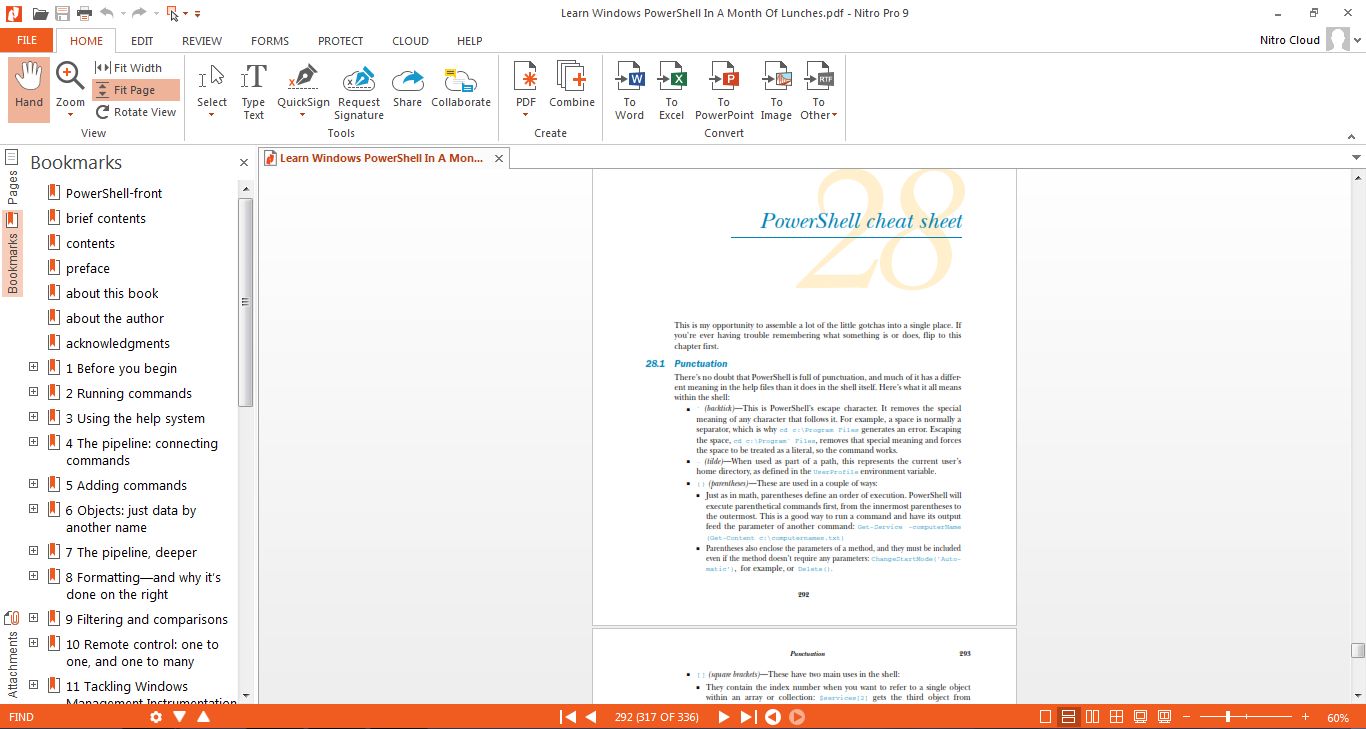Click the Redo arrow
This screenshot has height=729, width=1366.
tap(139, 13)
